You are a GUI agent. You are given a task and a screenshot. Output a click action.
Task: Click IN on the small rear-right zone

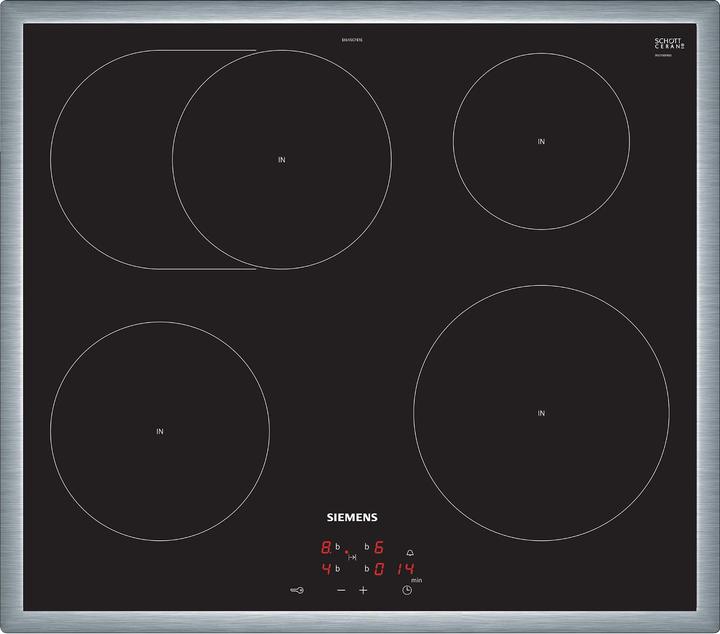[x=541, y=141]
